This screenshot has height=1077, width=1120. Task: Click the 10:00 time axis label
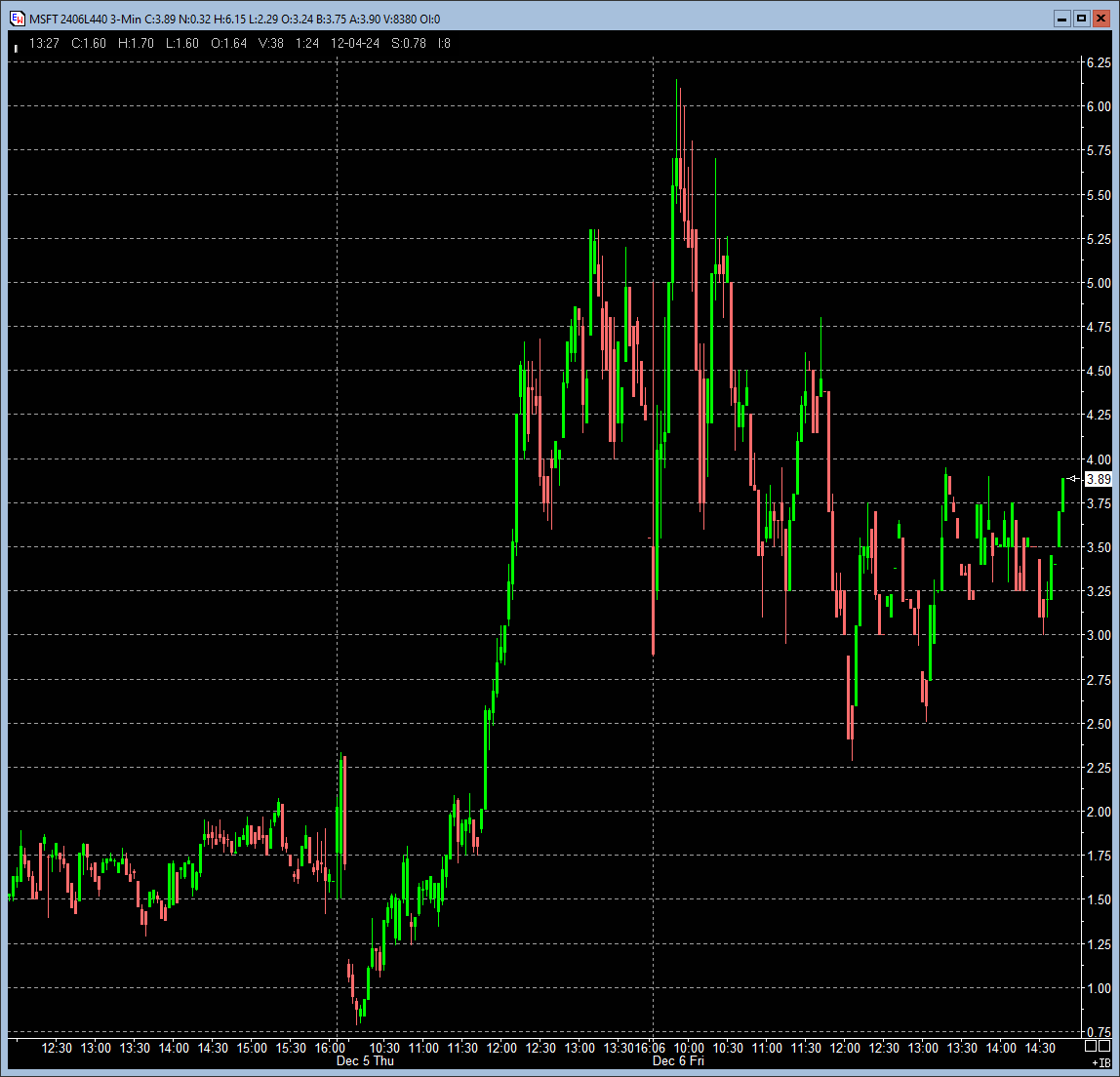pyautogui.click(x=689, y=1048)
